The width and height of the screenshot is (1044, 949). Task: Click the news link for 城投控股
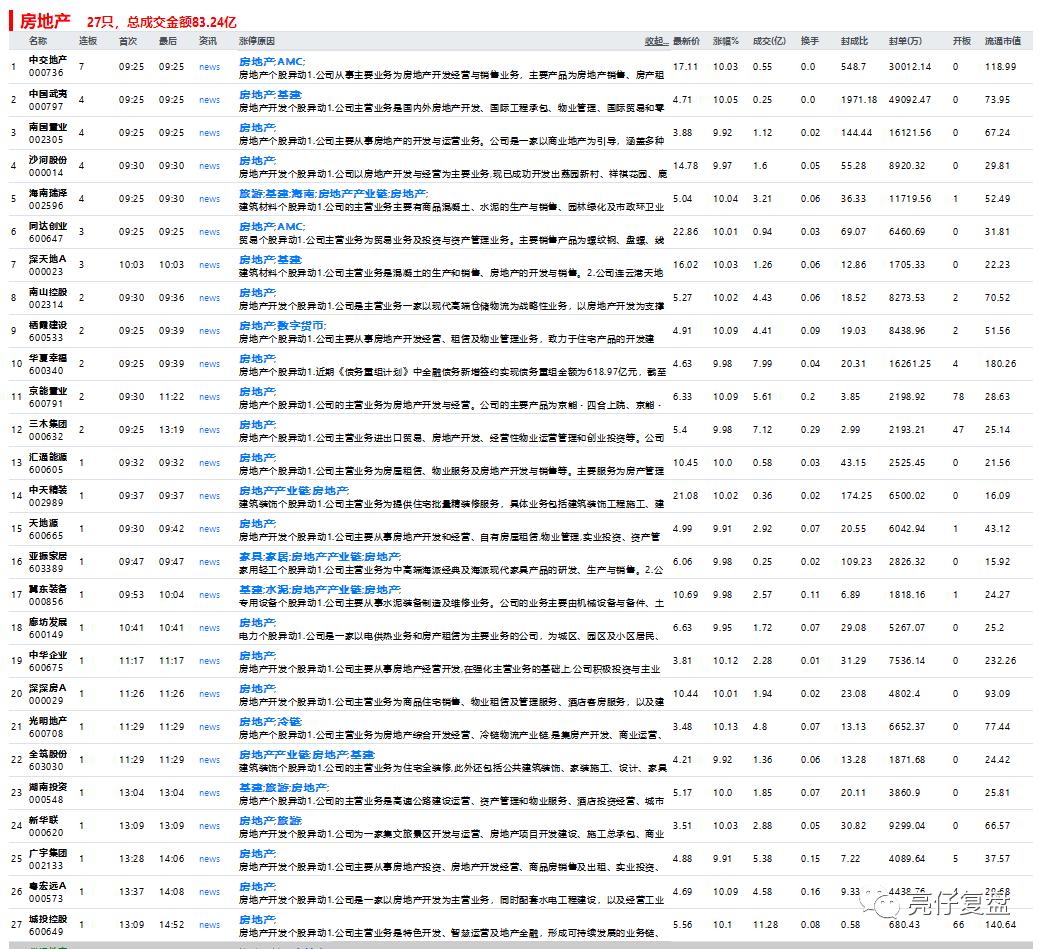coord(209,925)
